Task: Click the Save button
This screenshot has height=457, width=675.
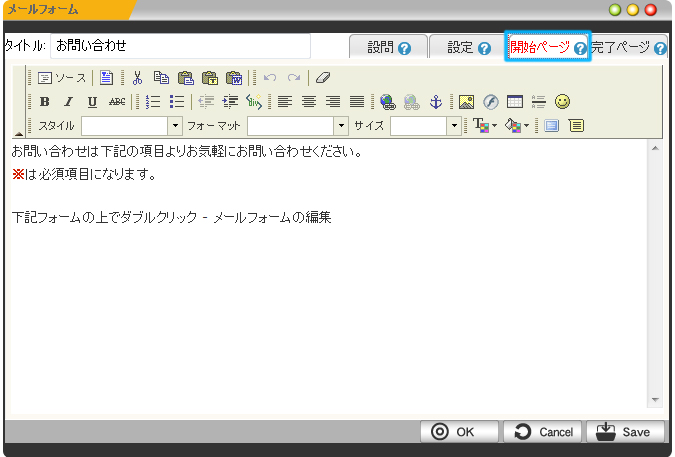Action: [625, 432]
